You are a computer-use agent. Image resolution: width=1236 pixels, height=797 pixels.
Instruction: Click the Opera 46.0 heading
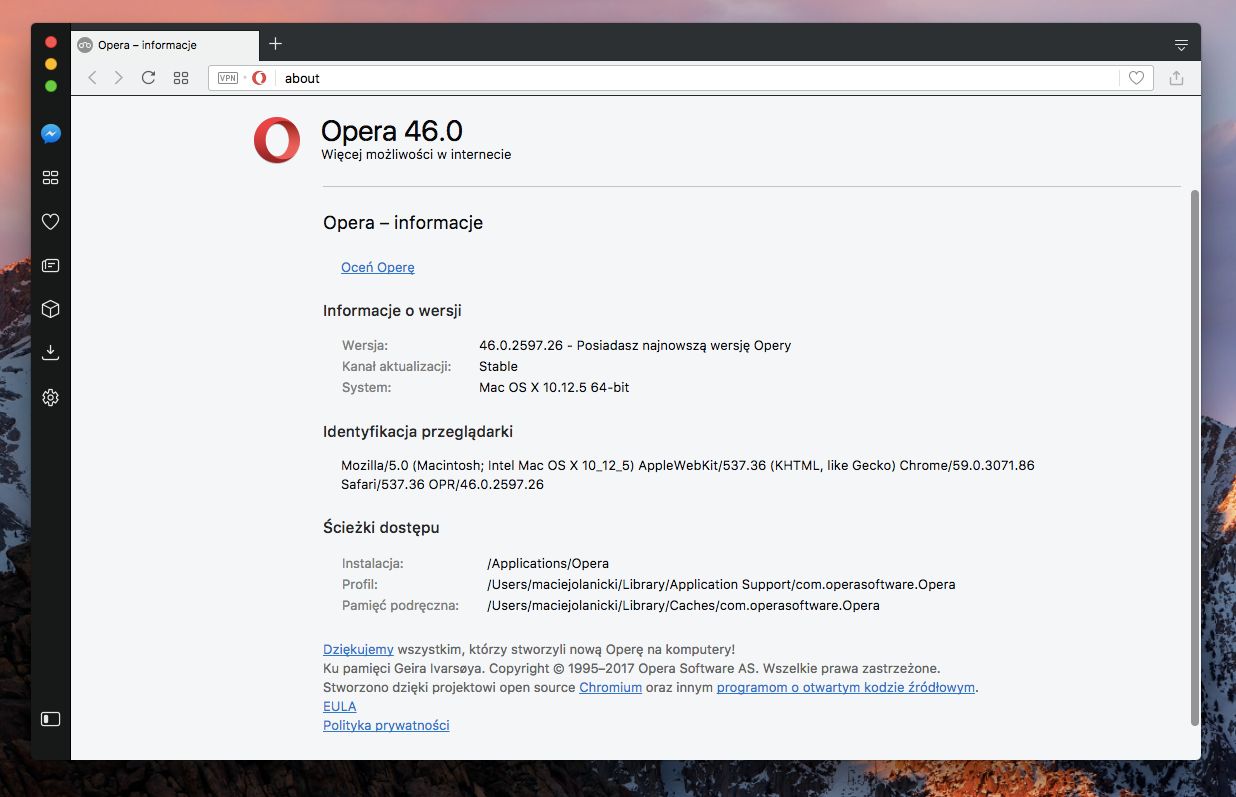(x=392, y=131)
